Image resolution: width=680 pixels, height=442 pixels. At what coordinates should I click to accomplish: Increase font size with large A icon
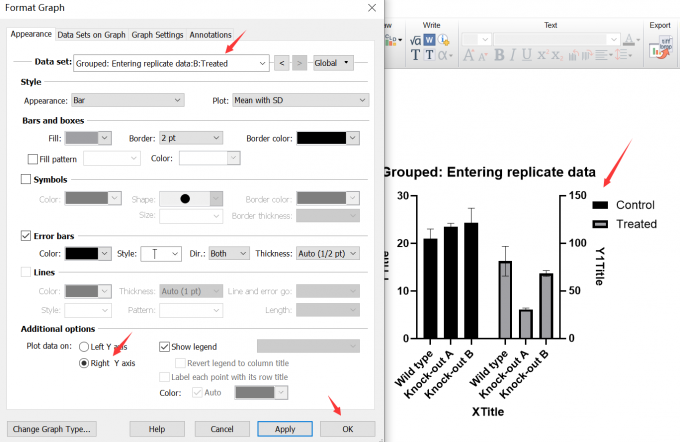tap(468, 55)
